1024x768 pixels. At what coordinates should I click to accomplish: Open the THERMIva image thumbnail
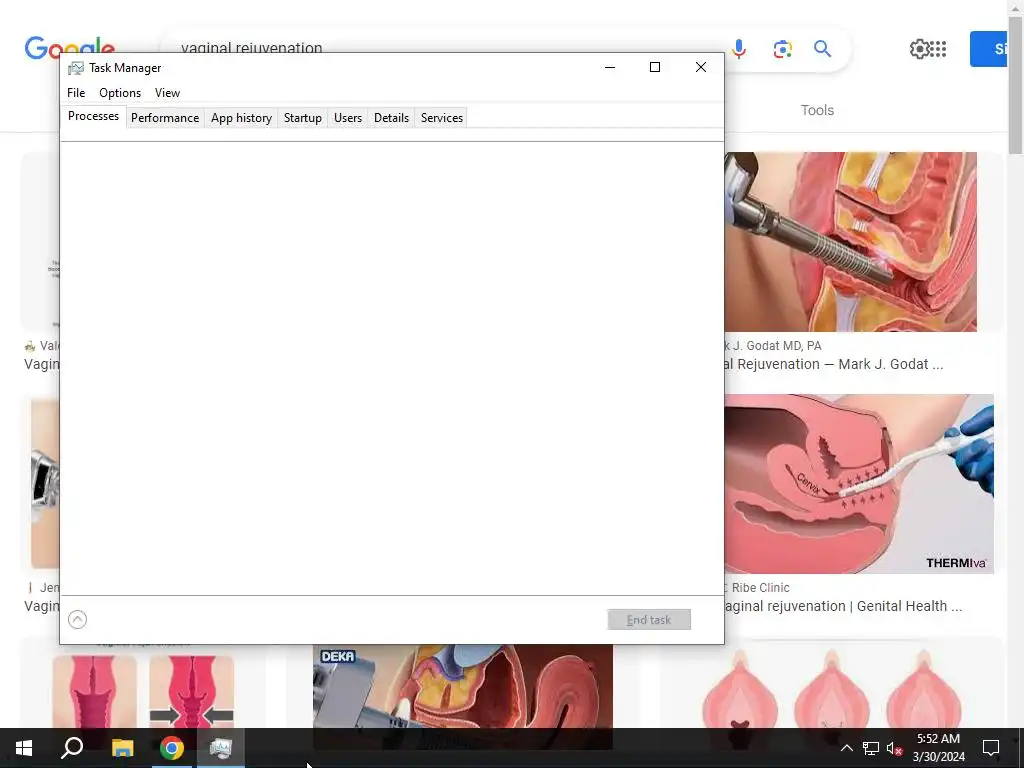pos(859,484)
